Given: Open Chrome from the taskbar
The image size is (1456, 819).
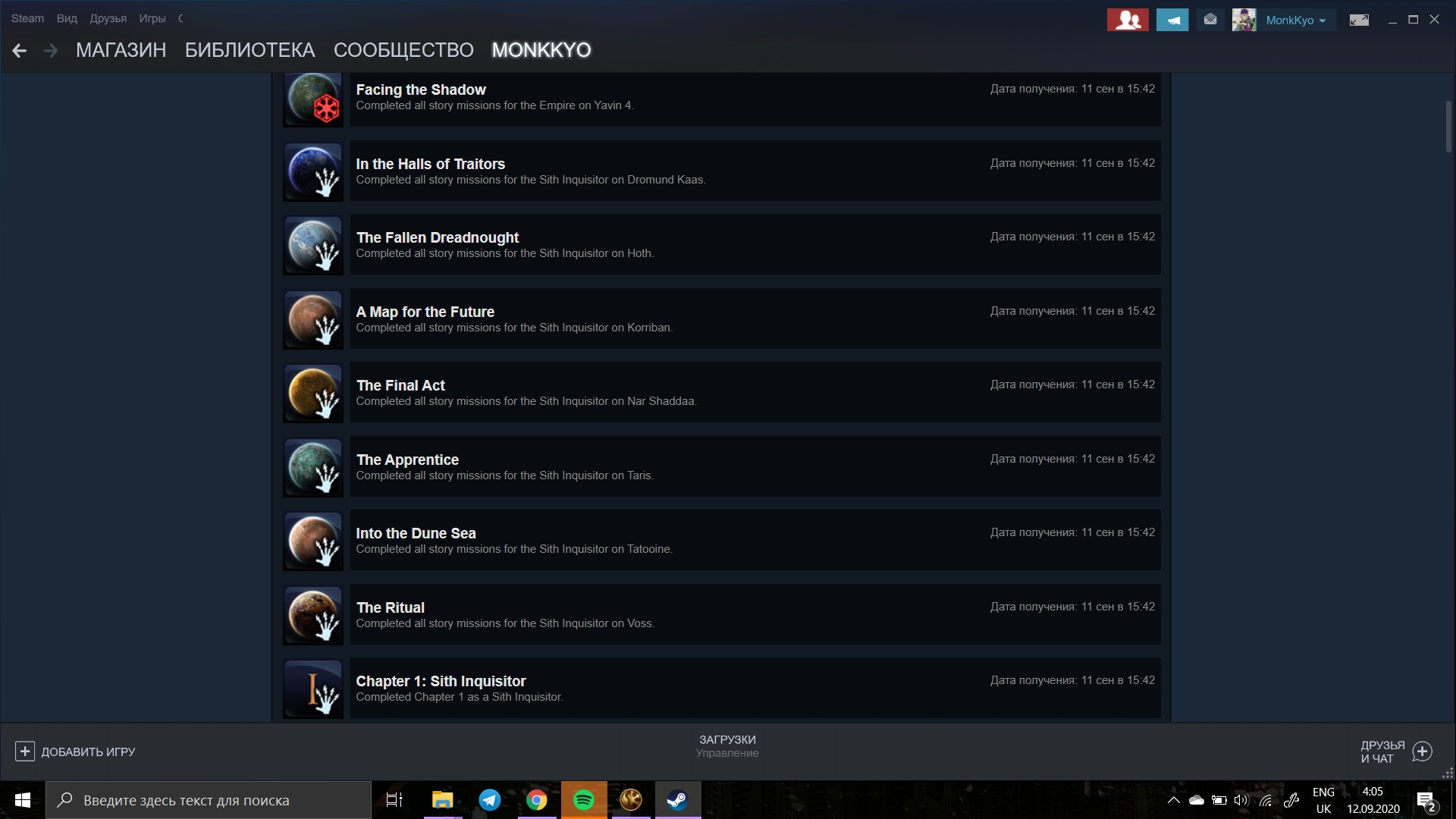Looking at the screenshot, I should (537, 800).
